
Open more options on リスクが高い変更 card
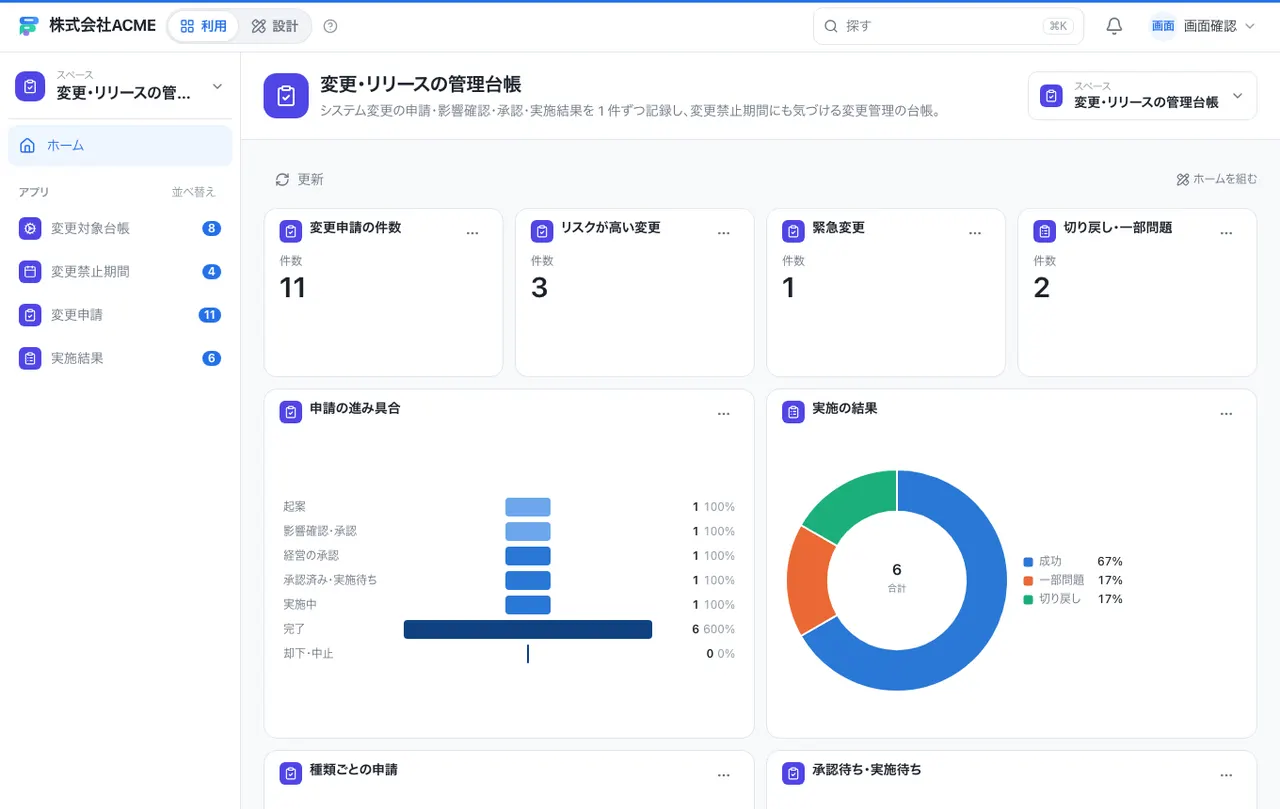point(724,233)
